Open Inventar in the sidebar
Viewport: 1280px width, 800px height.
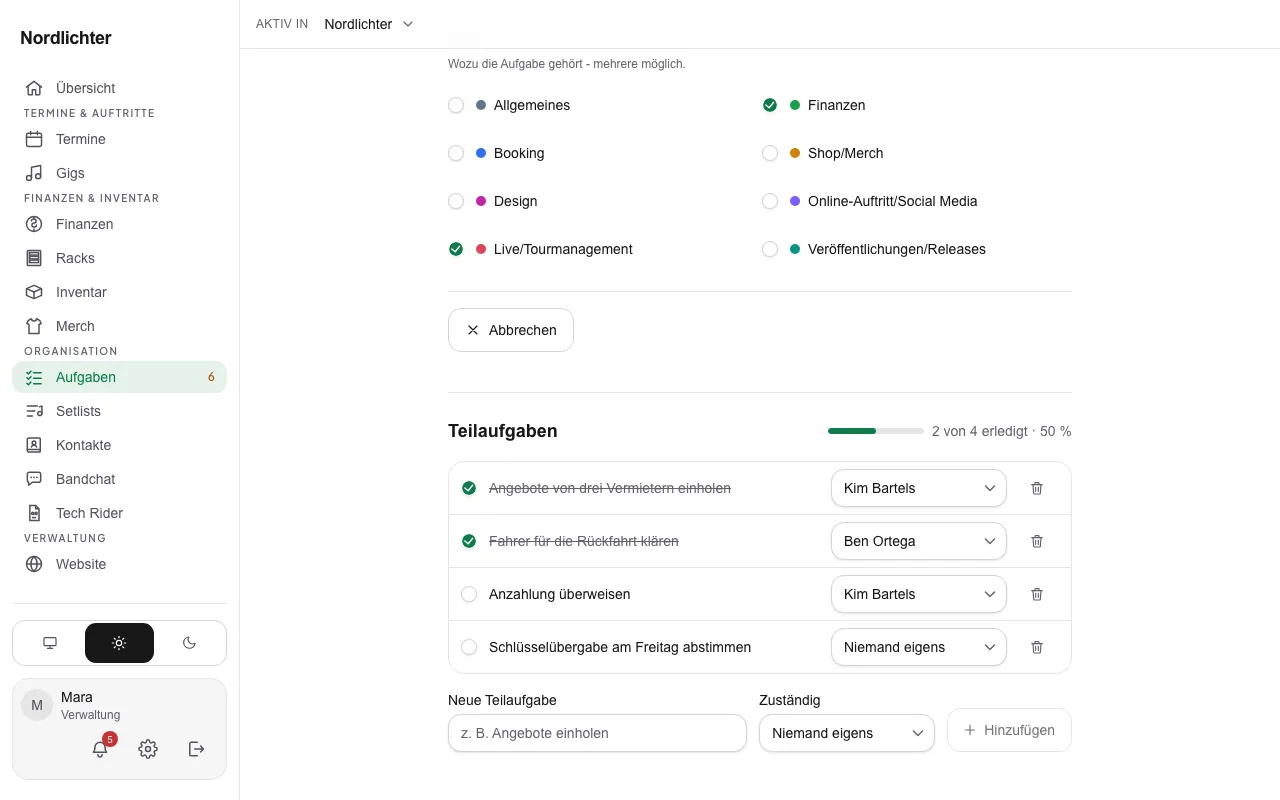tap(120, 292)
